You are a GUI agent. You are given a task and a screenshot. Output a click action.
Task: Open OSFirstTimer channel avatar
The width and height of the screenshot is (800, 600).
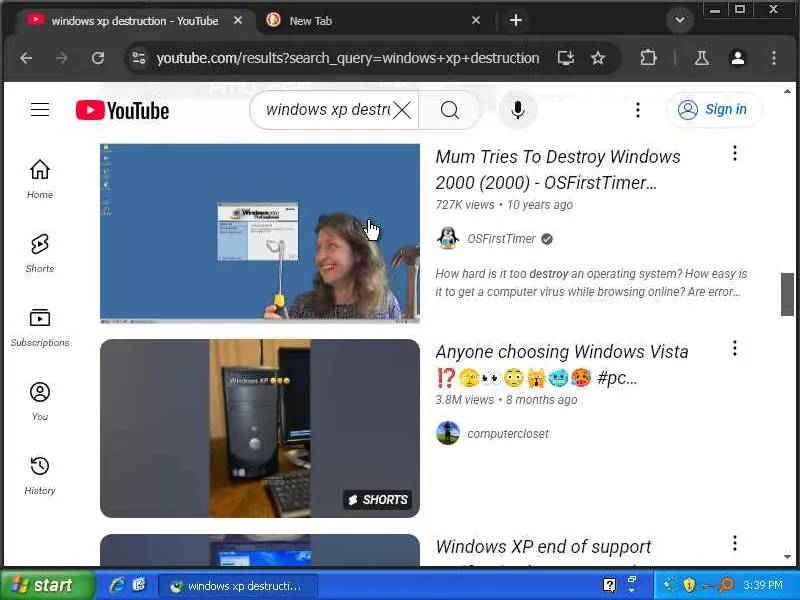point(447,238)
